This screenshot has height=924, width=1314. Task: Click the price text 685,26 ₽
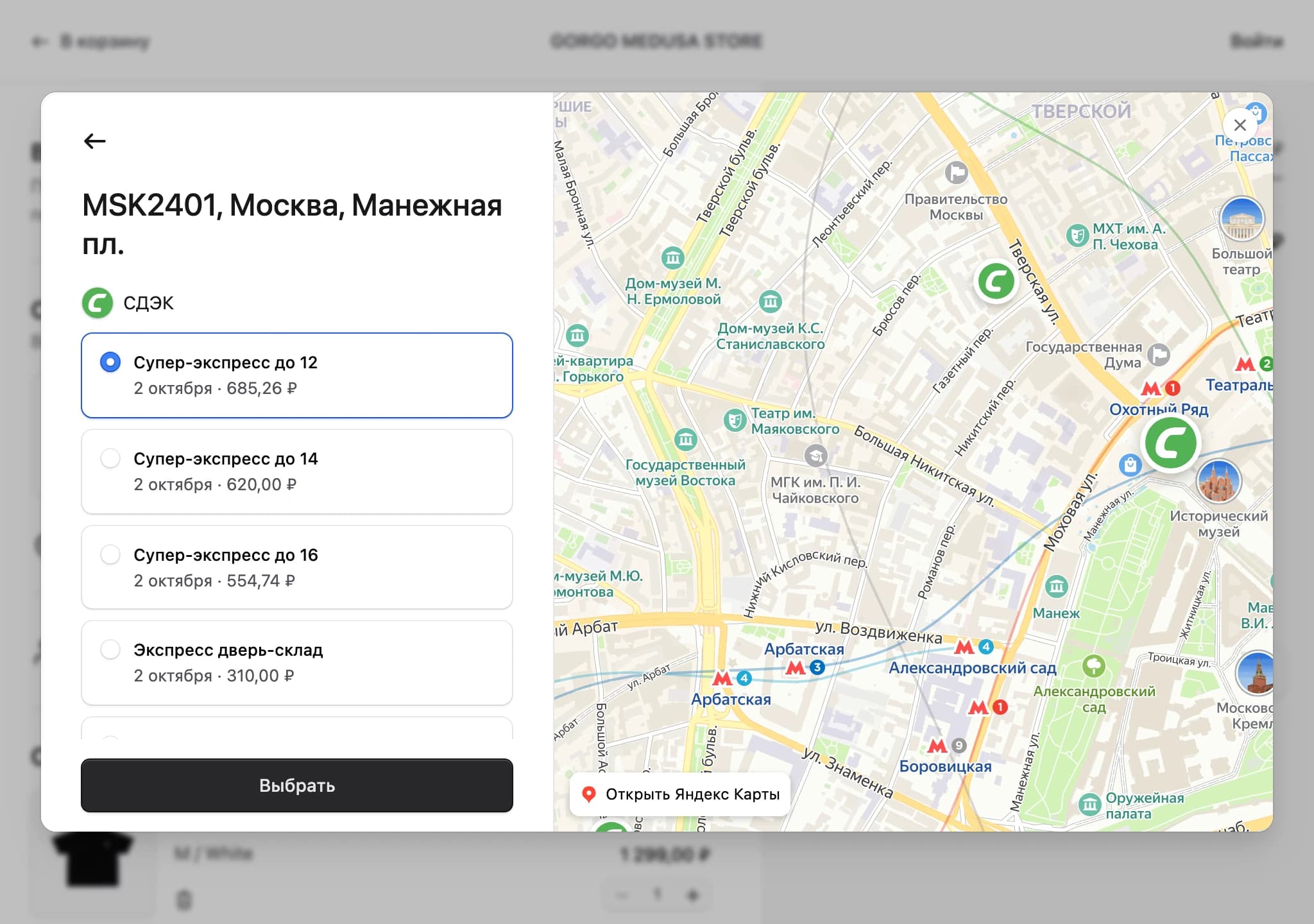click(262, 388)
